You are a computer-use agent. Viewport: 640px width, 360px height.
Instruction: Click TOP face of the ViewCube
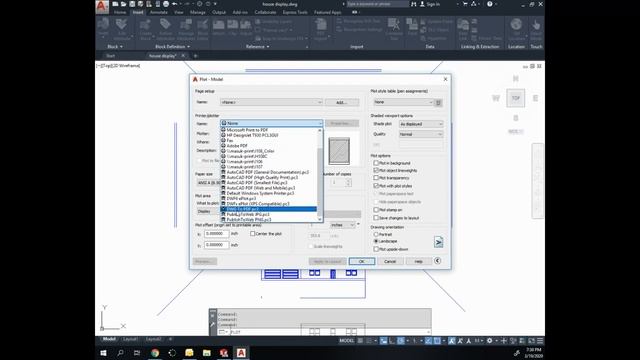516,98
